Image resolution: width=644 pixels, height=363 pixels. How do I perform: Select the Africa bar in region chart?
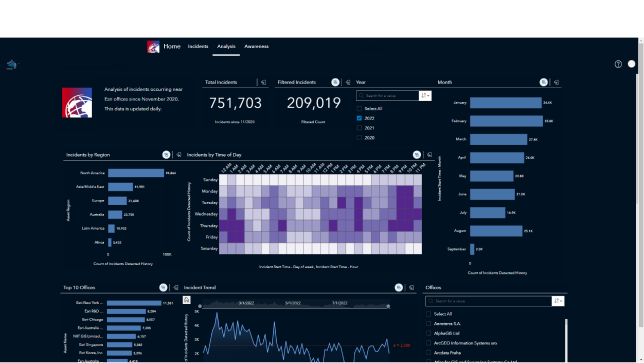click(x=110, y=243)
